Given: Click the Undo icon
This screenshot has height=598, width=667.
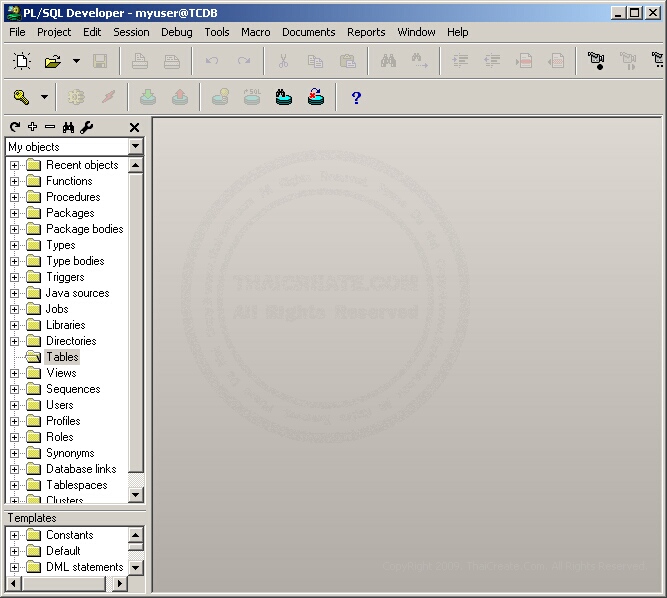Looking at the screenshot, I should pos(212,61).
